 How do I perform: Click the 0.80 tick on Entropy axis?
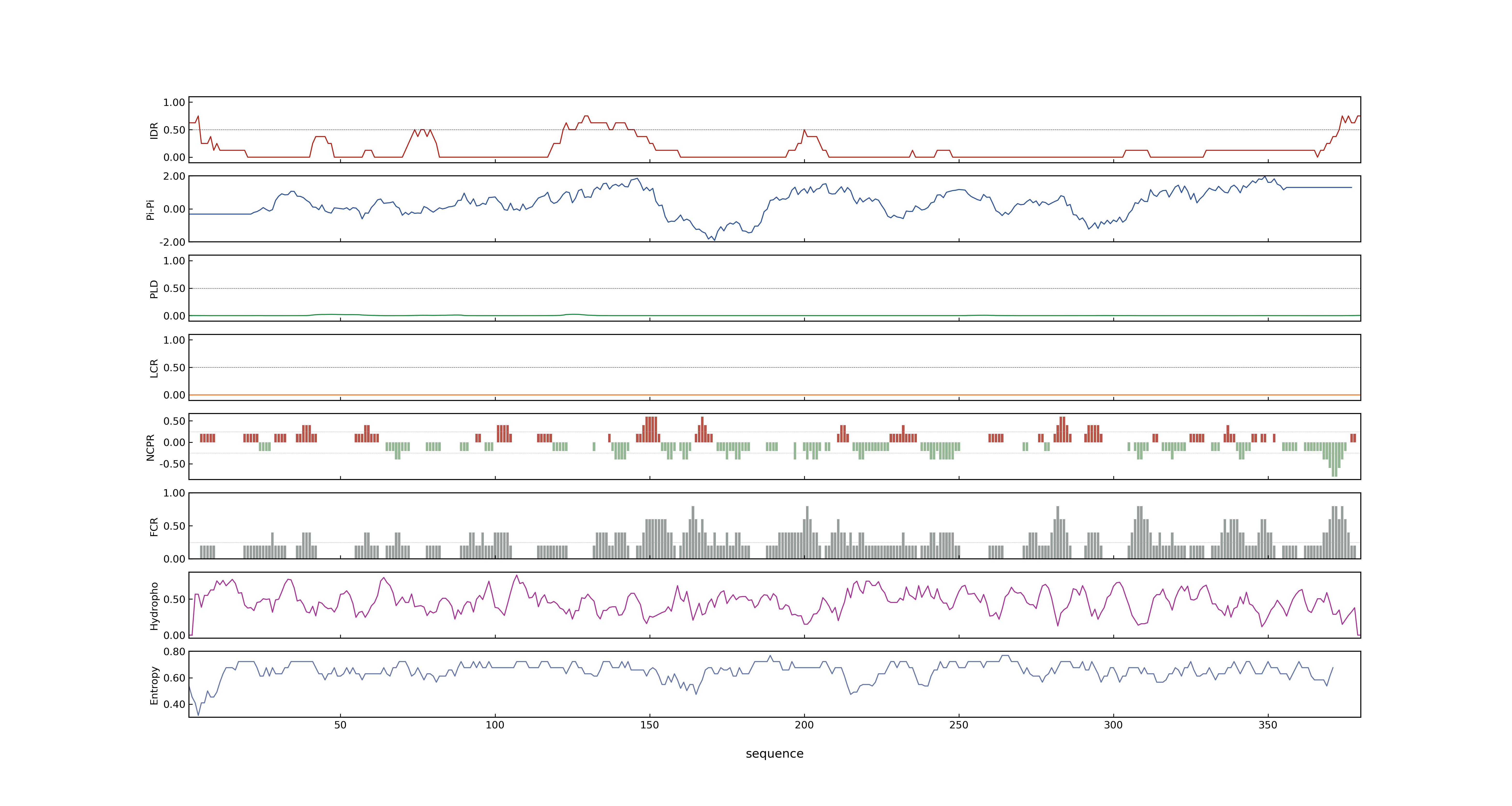[174, 652]
